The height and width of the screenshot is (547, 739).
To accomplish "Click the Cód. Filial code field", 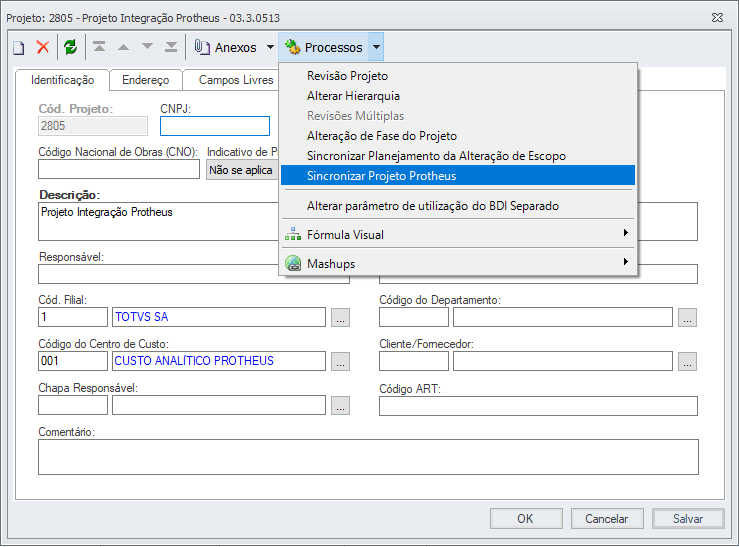I will (x=73, y=317).
